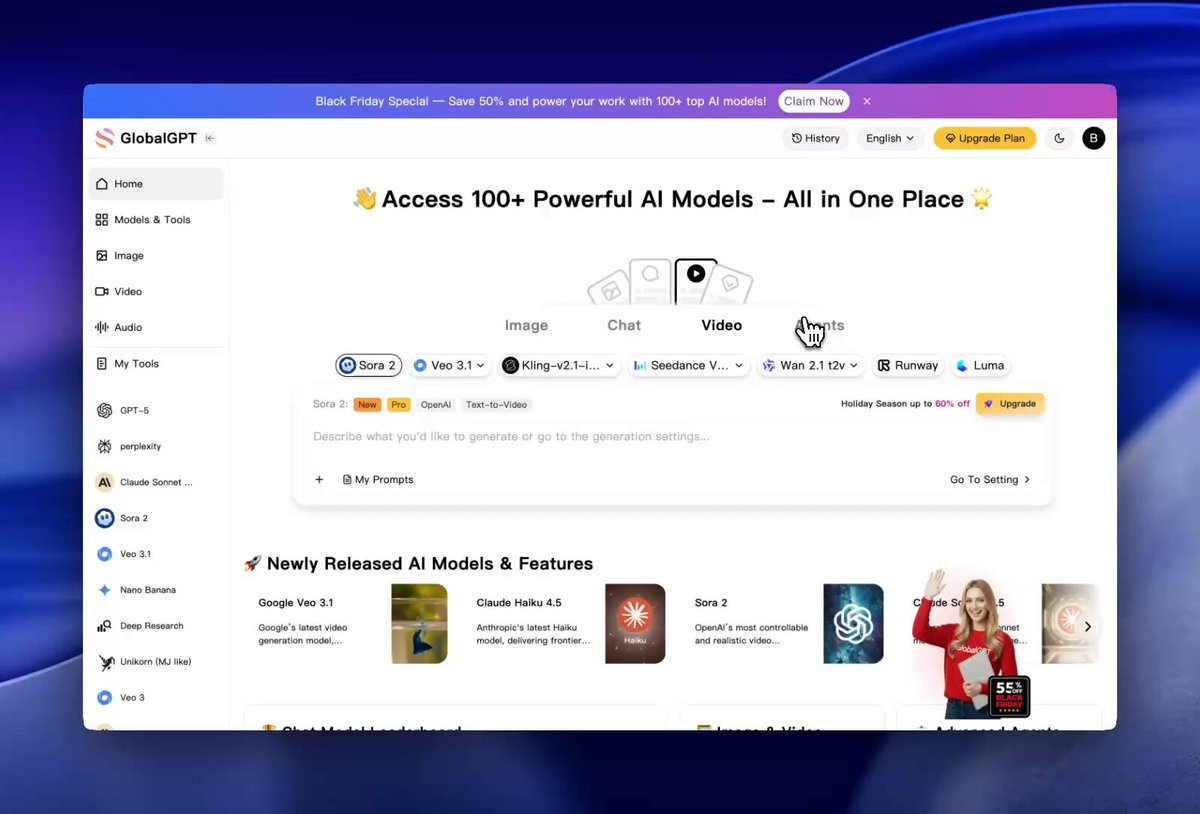Open the Video section in the sidebar
The height and width of the screenshot is (814, 1200).
156,292
